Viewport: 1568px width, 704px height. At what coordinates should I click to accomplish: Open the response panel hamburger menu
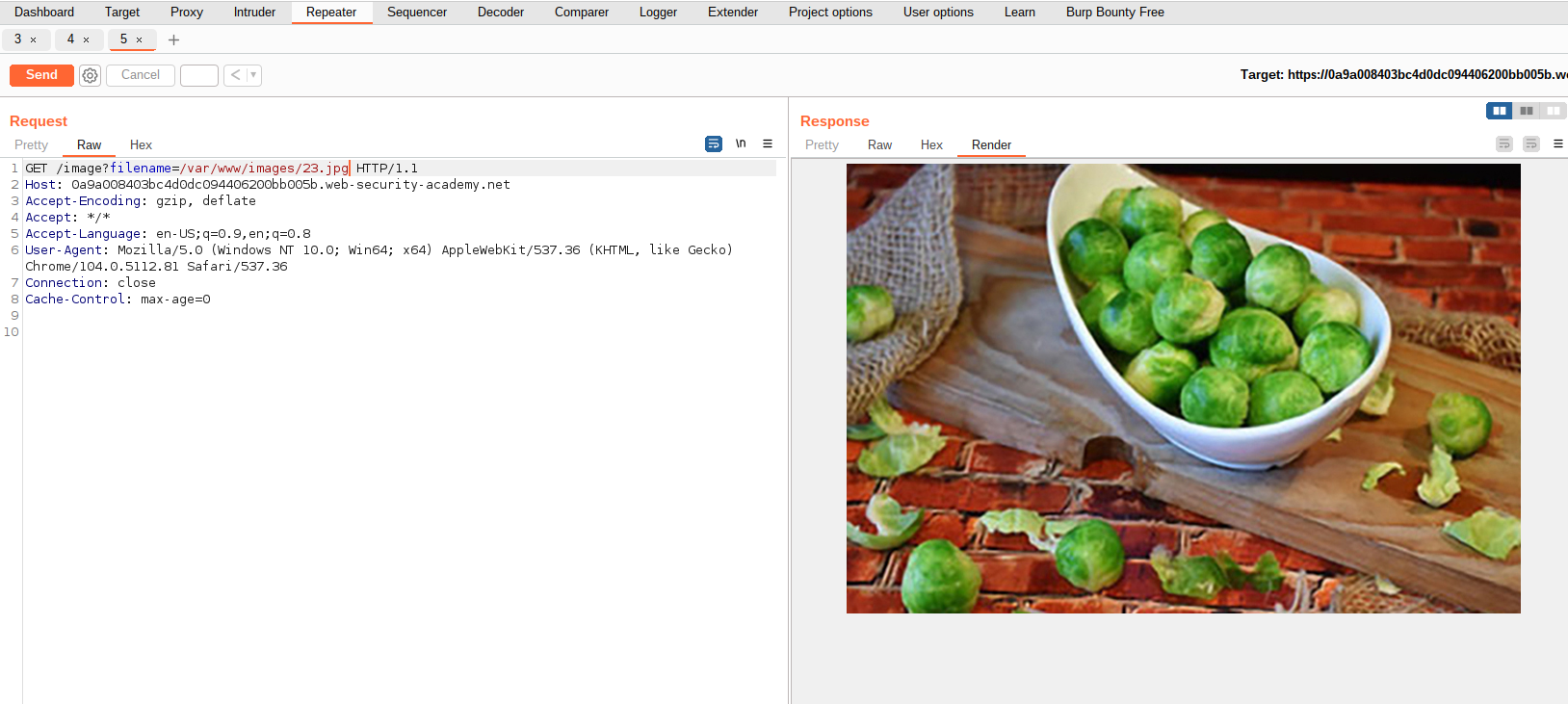click(x=1557, y=143)
